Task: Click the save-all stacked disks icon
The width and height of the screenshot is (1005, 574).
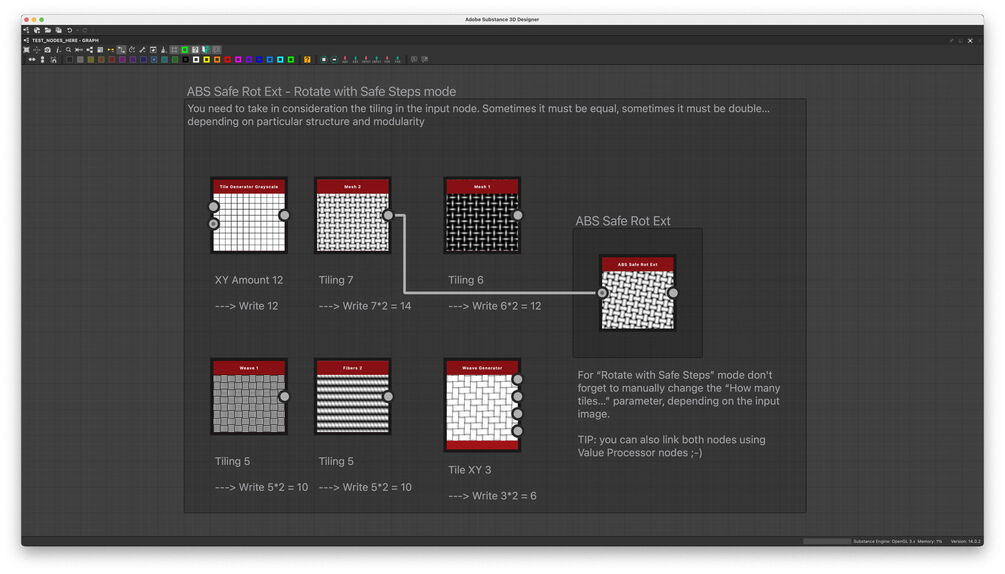Action: point(58,30)
